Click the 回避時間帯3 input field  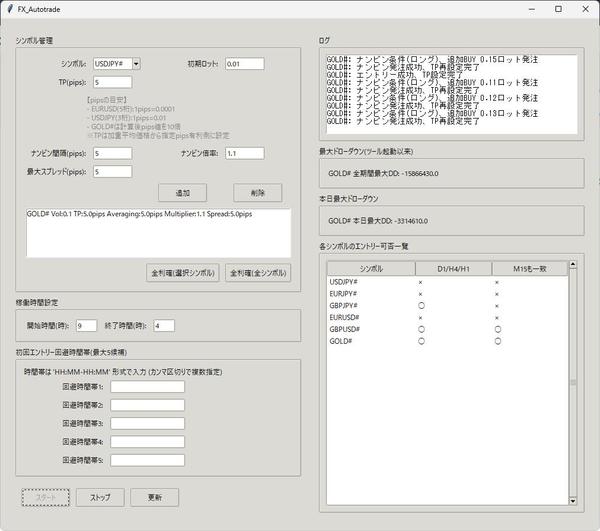(x=147, y=423)
